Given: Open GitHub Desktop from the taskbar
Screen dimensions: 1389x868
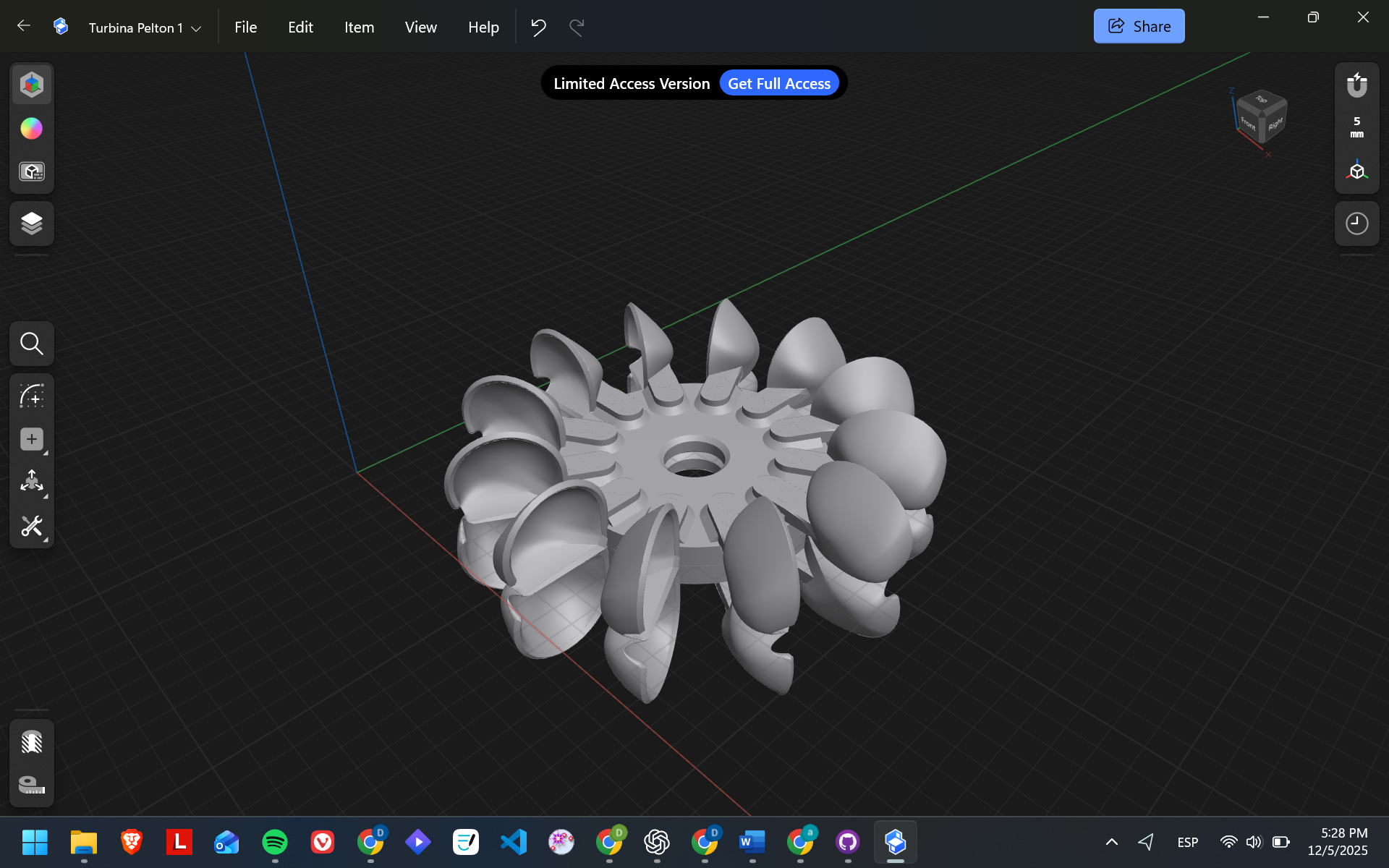Looking at the screenshot, I should click(x=848, y=842).
